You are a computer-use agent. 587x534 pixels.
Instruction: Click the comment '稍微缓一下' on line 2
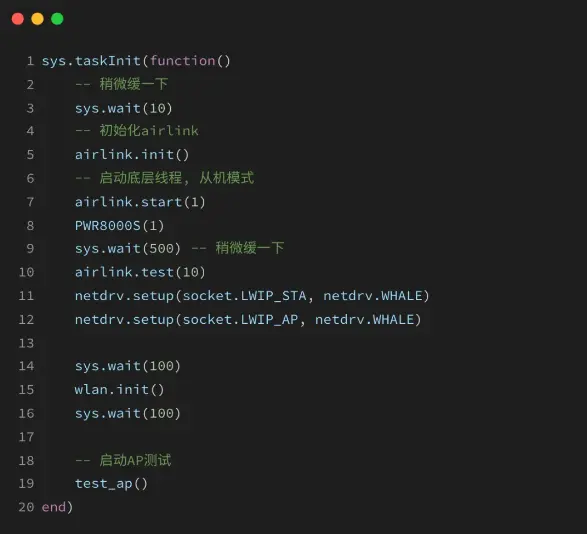121,84
